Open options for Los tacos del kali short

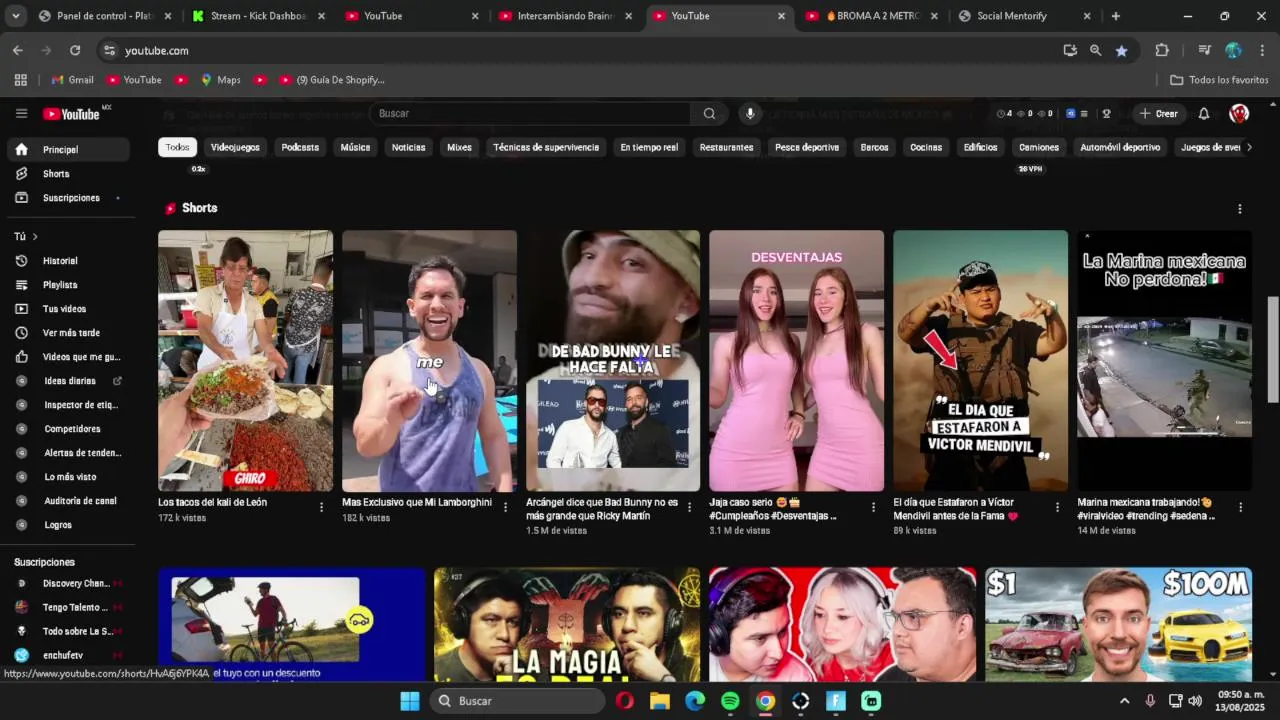321,508
